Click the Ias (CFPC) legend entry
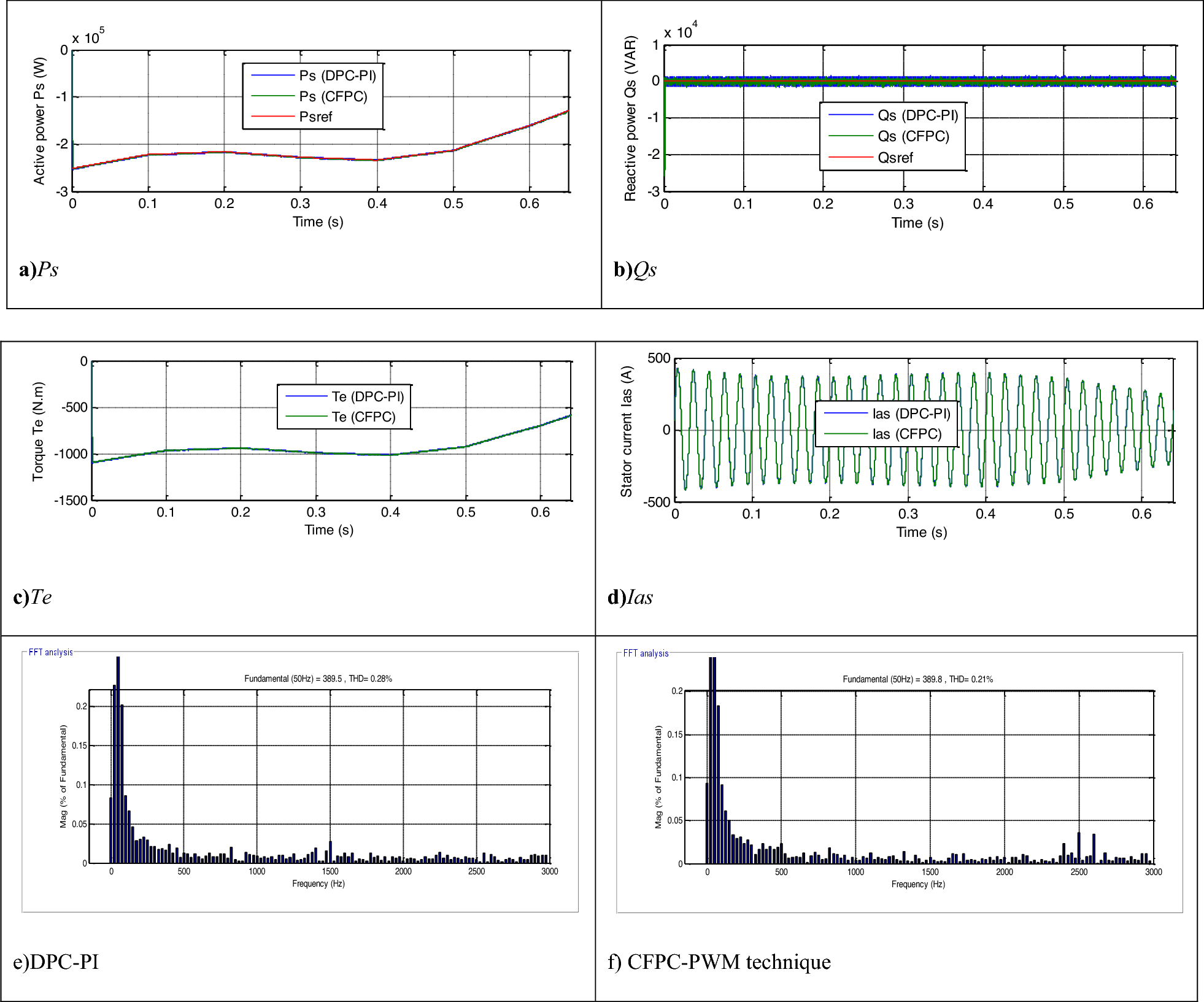The height and width of the screenshot is (1002, 1204). (x=906, y=434)
